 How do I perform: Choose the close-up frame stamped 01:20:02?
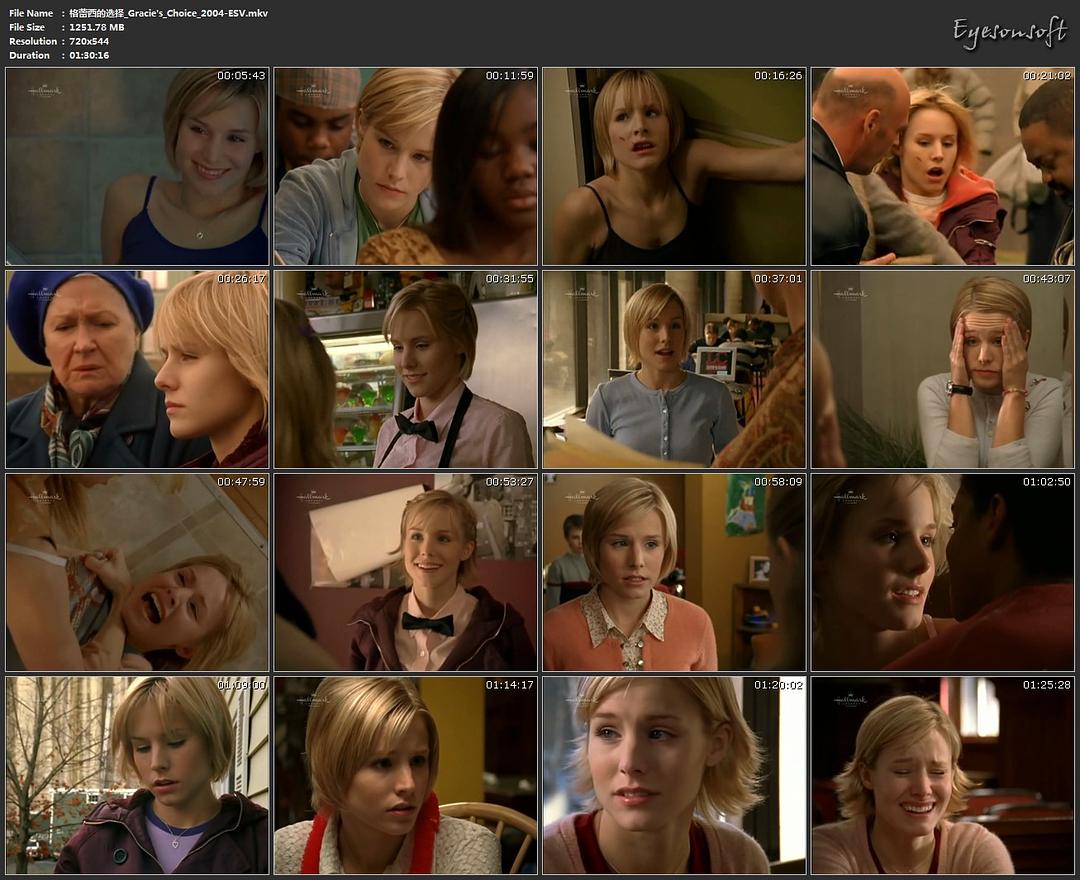pos(674,775)
